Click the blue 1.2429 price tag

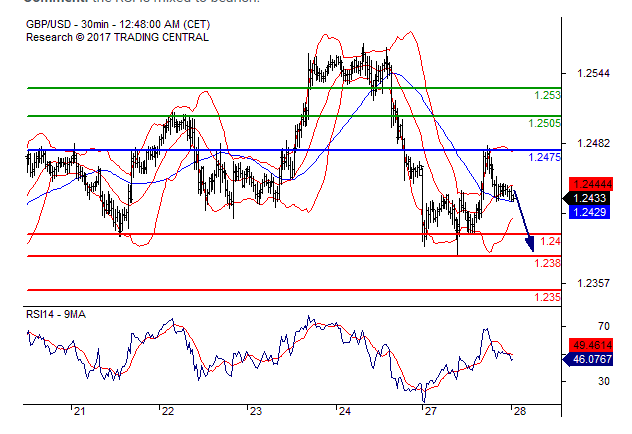pyautogui.click(x=590, y=212)
